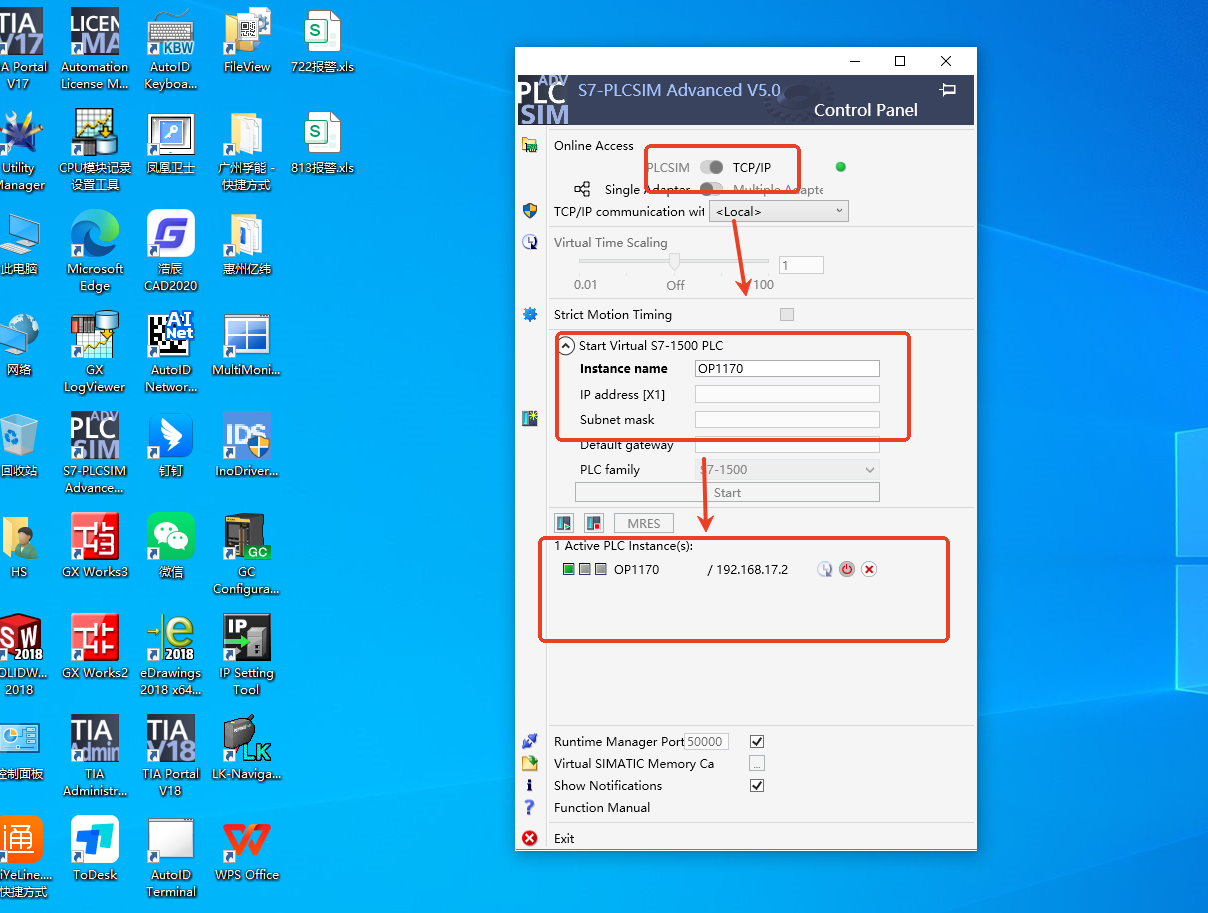Open GX Works2 desktop icon
This screenshot has width=1208, height=913.
[95, 646]
